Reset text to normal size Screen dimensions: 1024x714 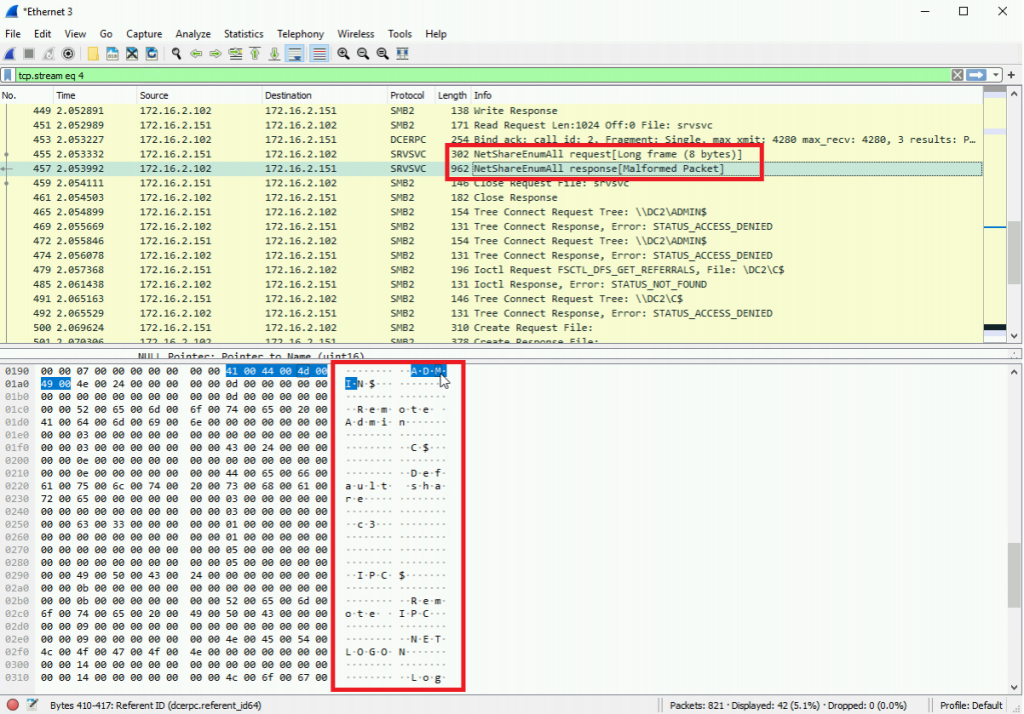pos(383,54)
